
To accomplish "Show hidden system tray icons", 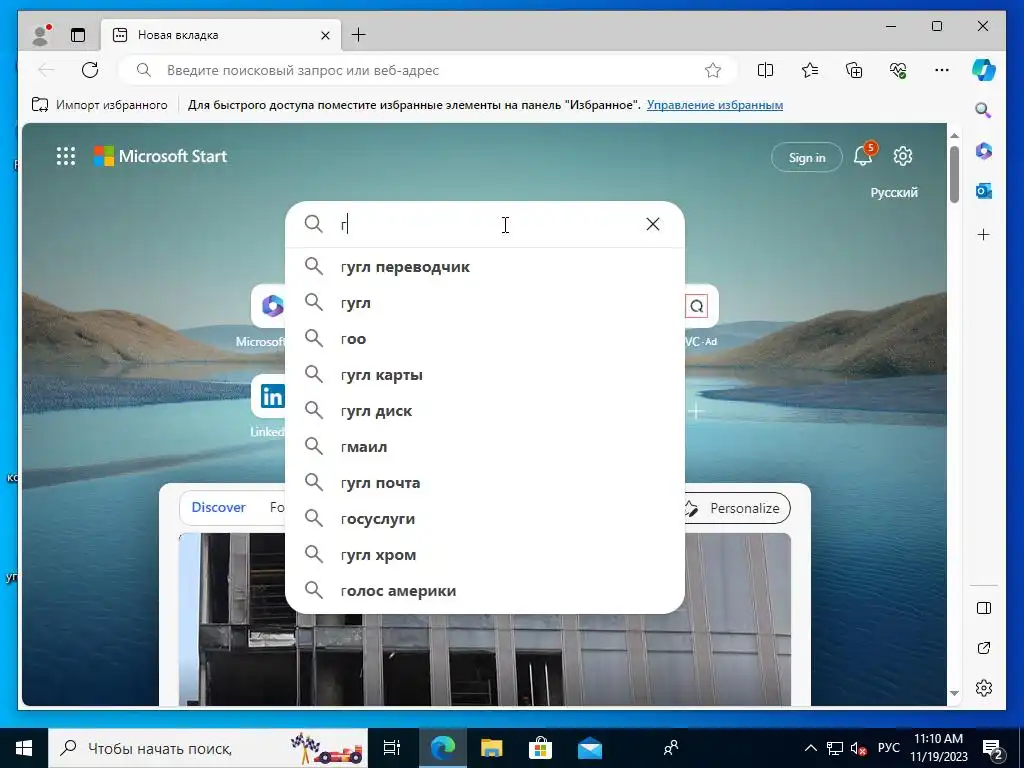I will click(x=810, y=748).
